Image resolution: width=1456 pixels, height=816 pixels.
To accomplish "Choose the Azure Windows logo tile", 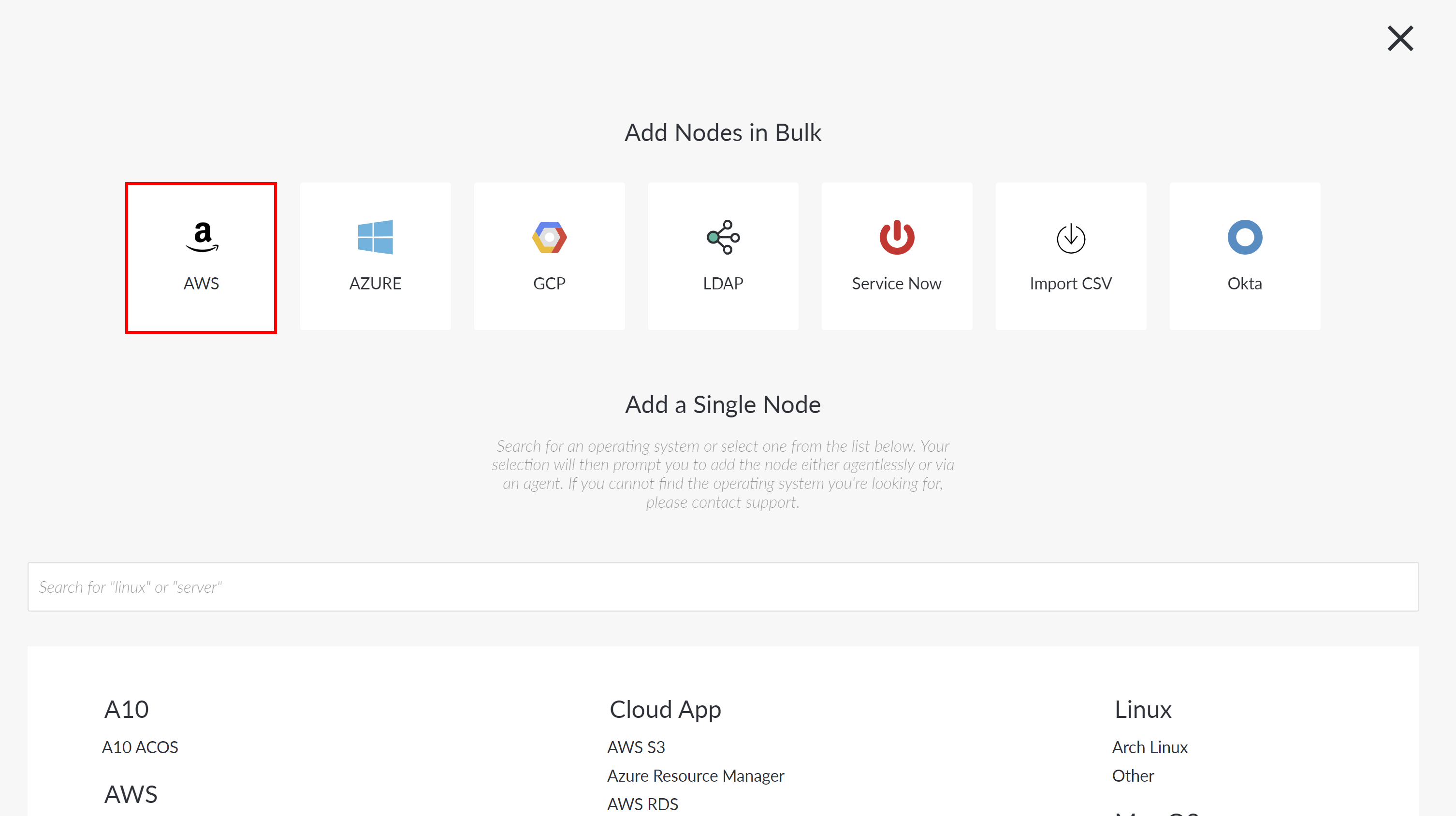I will click(x=375, y=237).
